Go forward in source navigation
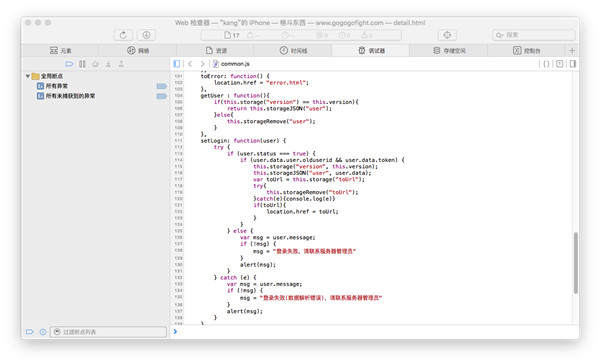Viewport: 600px width, 364px height. coord(202,64)
